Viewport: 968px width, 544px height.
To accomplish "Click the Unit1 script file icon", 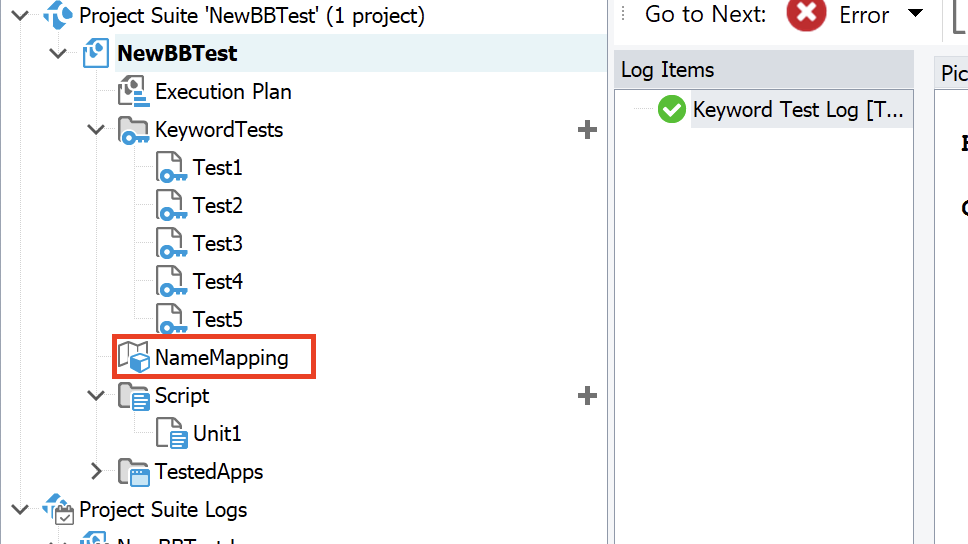I will (x=171, y=434).
